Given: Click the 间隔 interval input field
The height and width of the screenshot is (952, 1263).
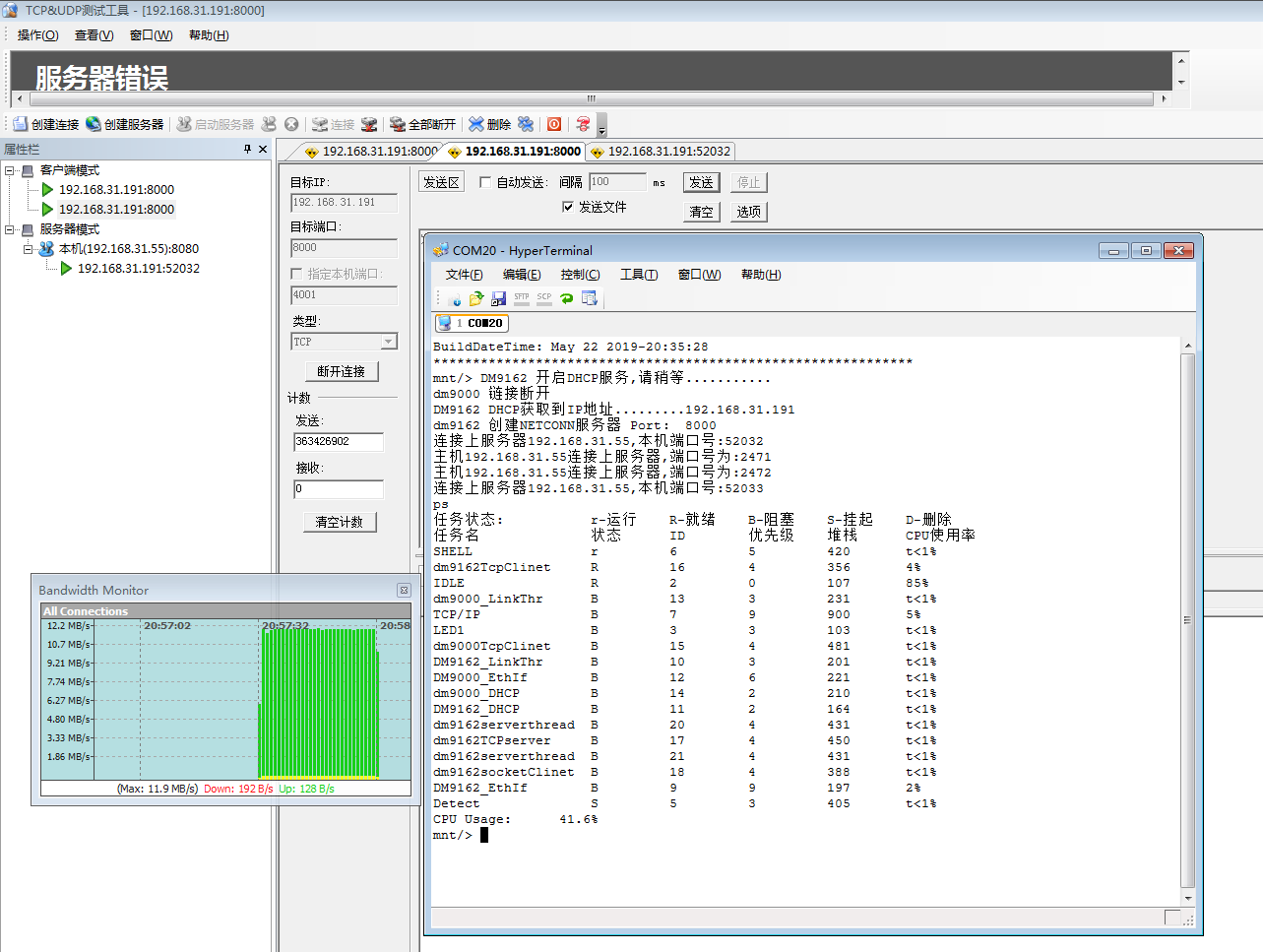Looking at the screenshot, I should (x=617, y=182).
